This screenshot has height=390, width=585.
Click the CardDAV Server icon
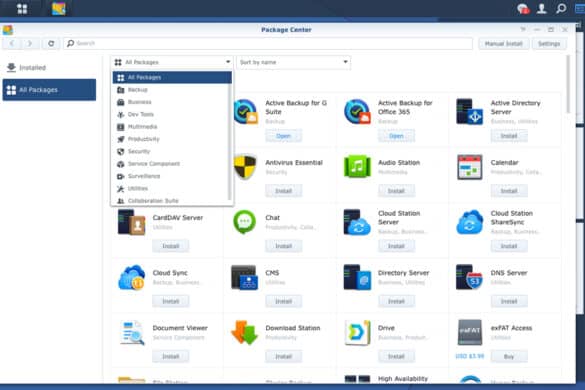coord(131,222)
